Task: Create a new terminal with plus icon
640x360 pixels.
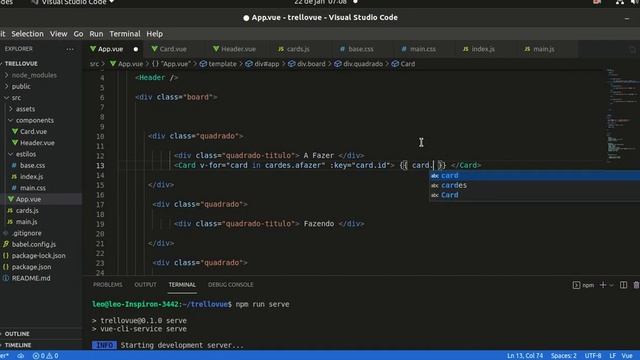Action: click(603, 285)
